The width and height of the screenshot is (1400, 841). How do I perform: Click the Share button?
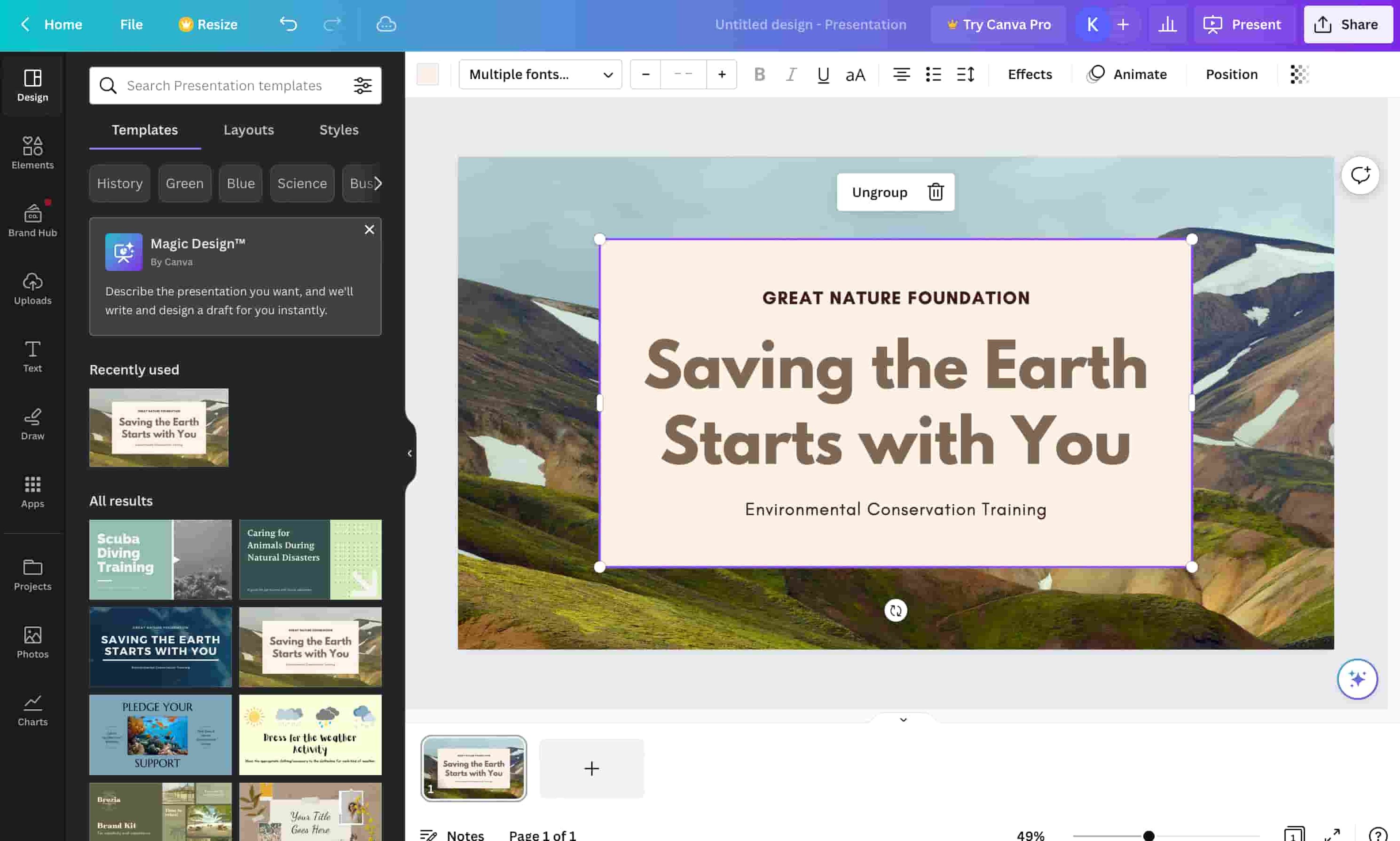click(x=1348, y=24)
